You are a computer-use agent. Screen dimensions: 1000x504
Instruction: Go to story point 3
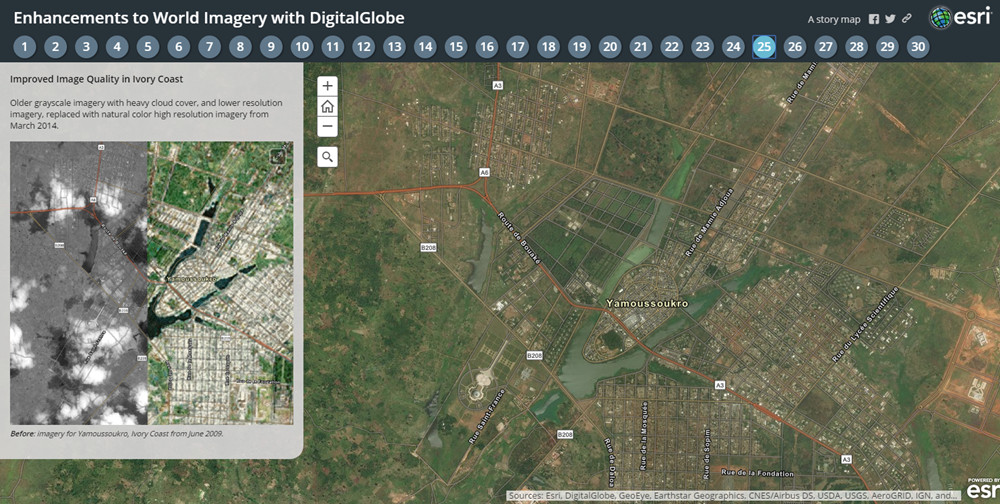point(86,47)
